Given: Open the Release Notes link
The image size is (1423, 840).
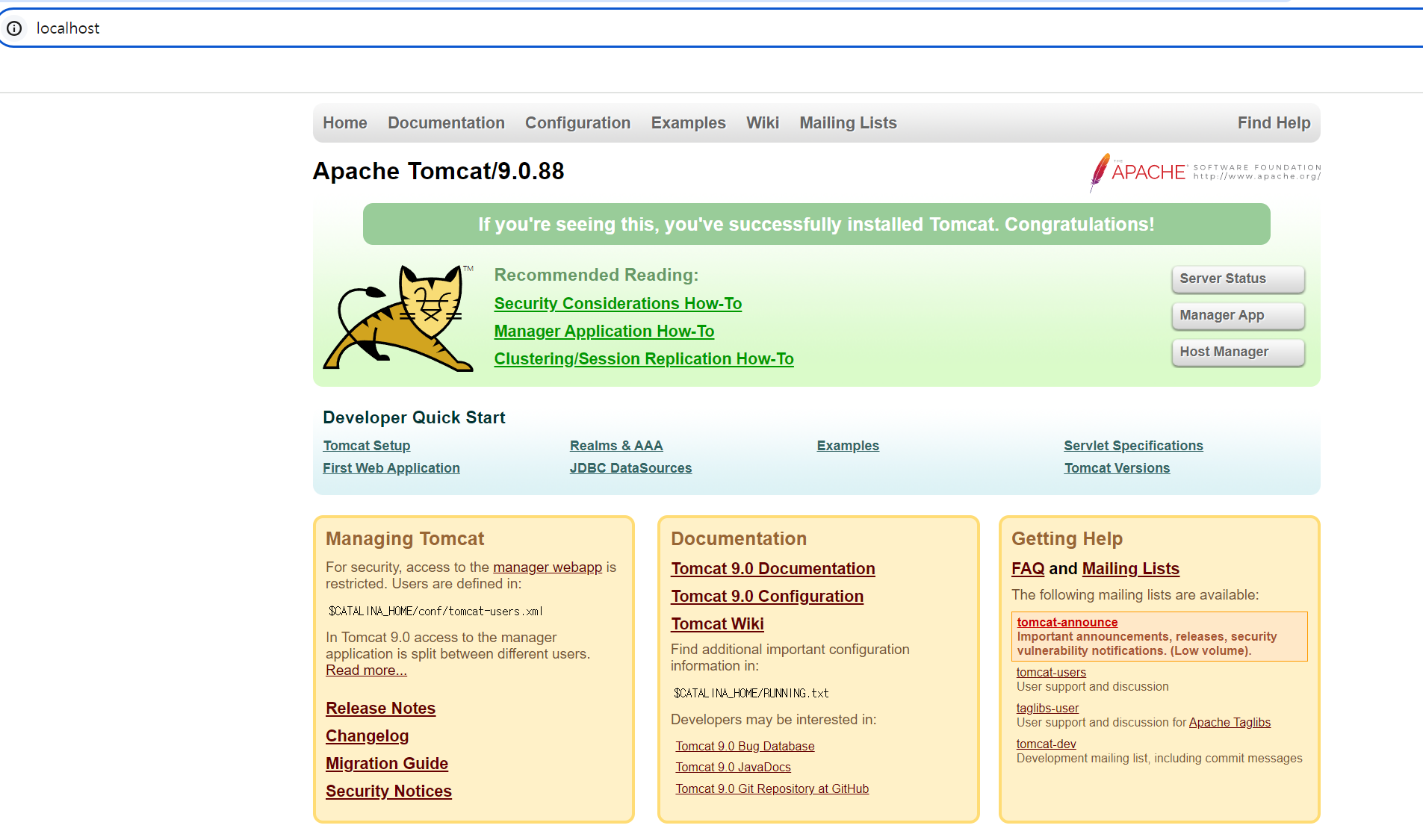Looking at the screenshot, I should (x=380, y=709).
